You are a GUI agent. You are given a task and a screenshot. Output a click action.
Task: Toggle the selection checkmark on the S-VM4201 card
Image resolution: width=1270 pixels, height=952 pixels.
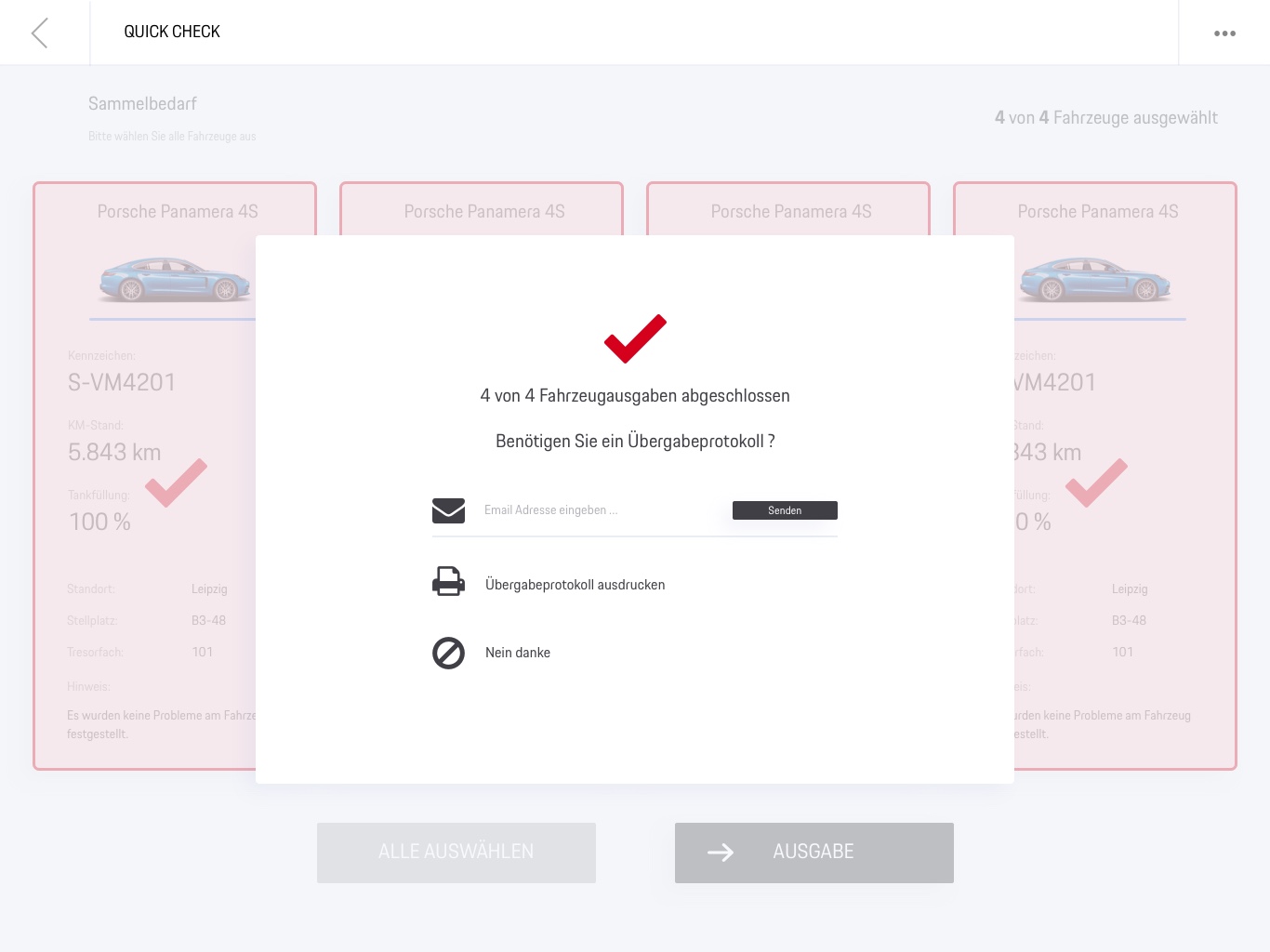pos(176,483)
